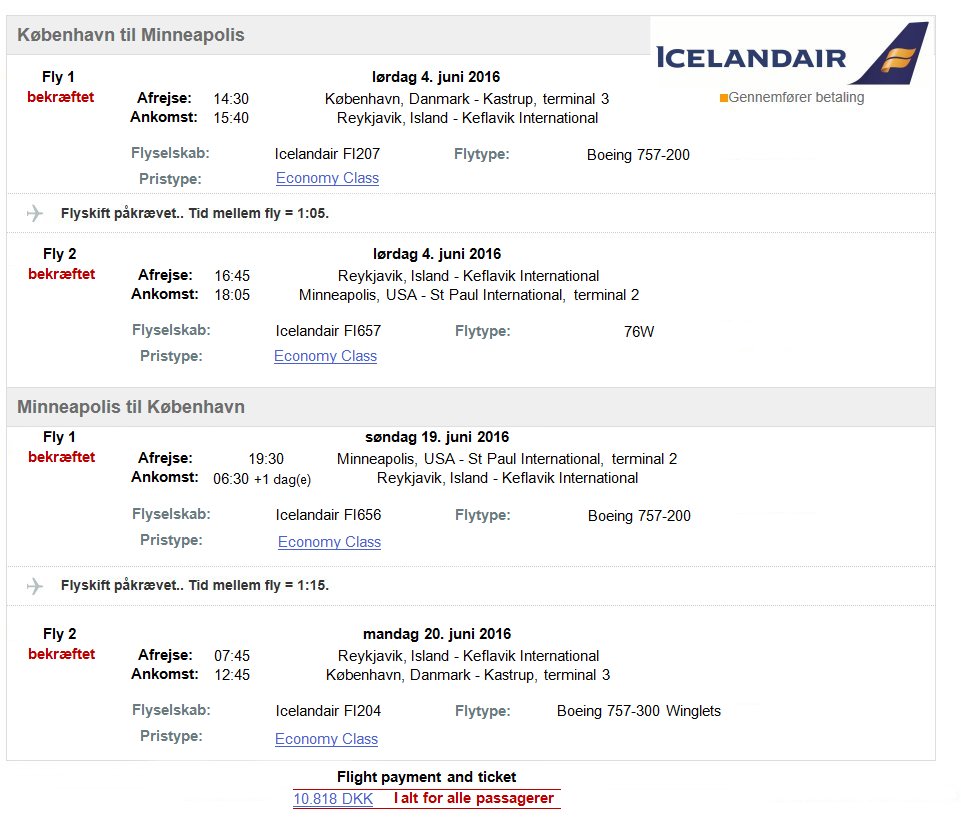
Task: Click the Flight payment and ticket heading
Action: (427, 777)
